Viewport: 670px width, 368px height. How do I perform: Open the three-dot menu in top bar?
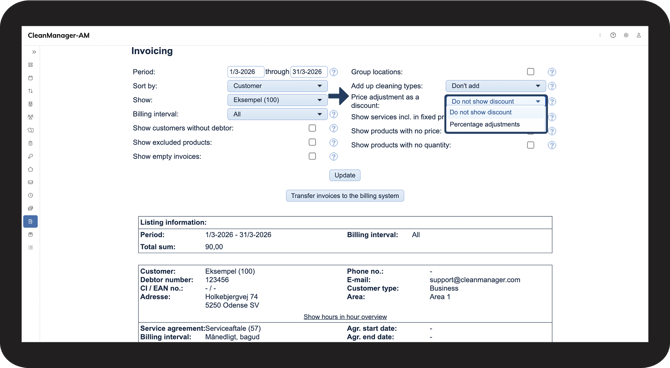600,35
